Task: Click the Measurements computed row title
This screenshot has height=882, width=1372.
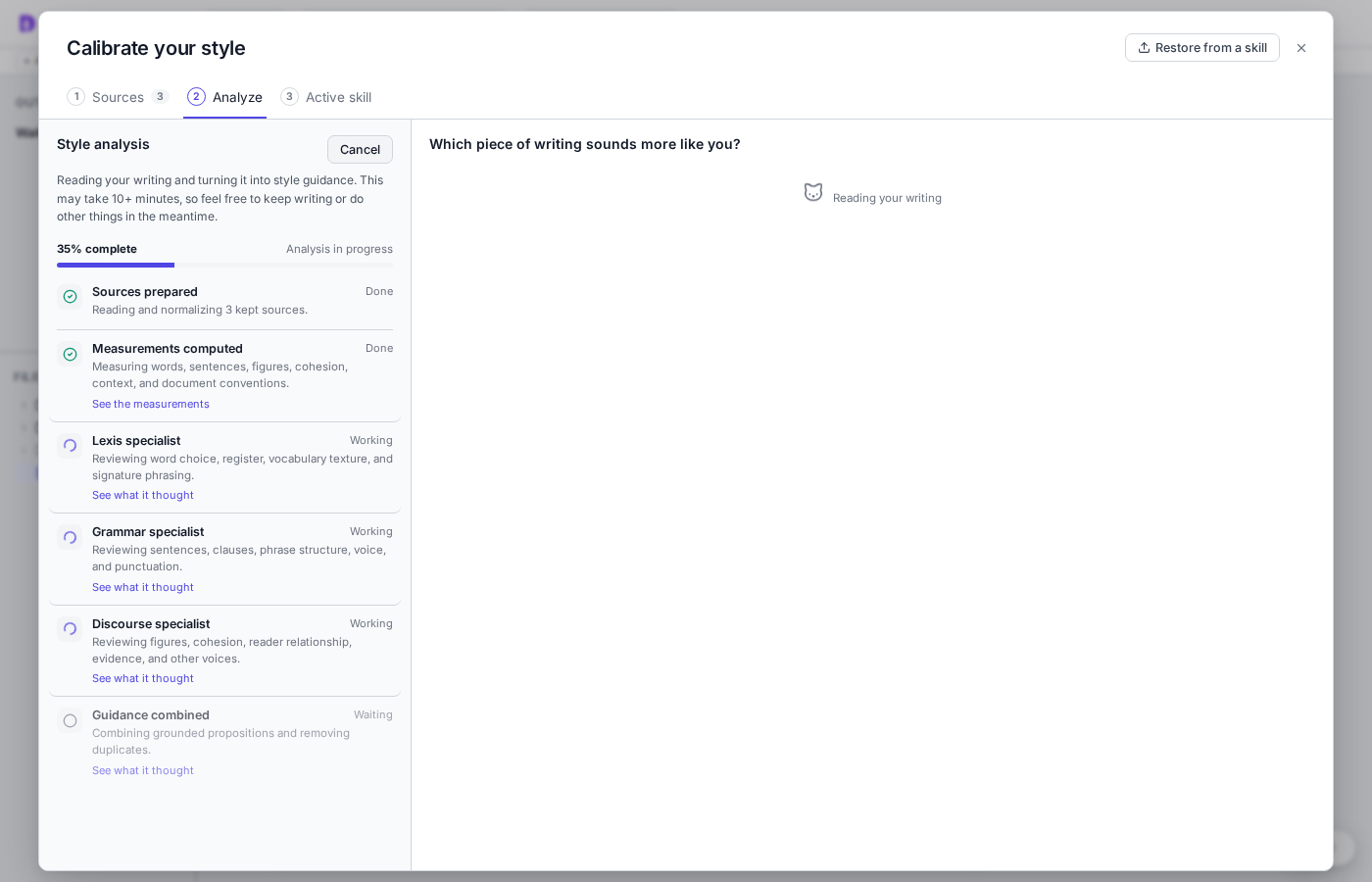Action: 168,349
